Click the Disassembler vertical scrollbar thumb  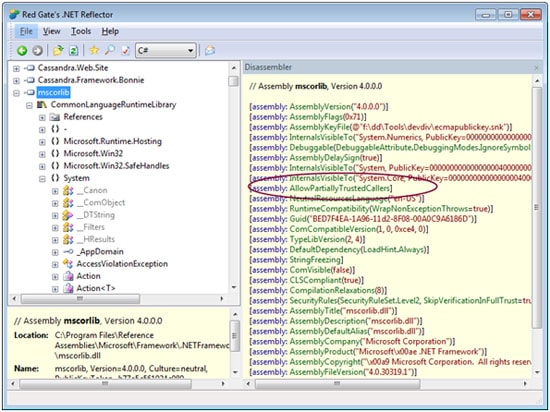537,207
